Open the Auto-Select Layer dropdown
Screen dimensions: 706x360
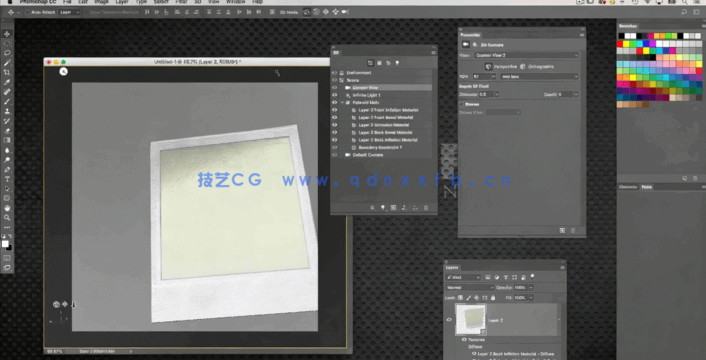tap(69, 13)
